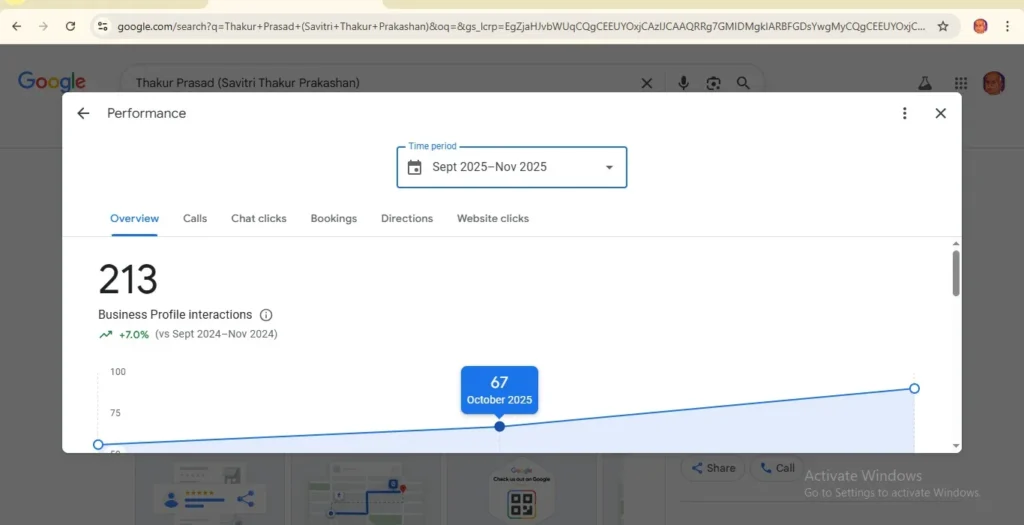The height and width of the screenshot is (525, 1024).
Task: Switch to the Bookings tab
Action: coord(334,219)
